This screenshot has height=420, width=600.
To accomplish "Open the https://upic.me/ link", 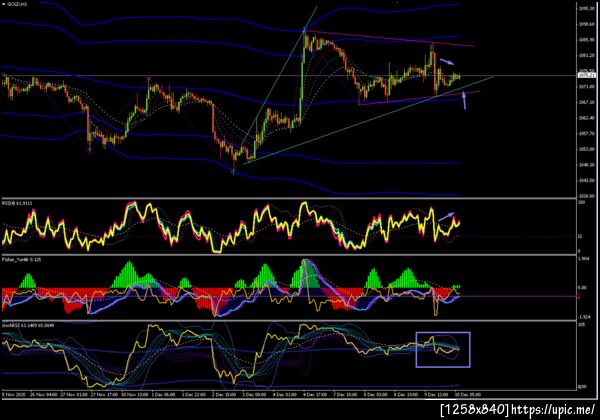I will point(553,410).
